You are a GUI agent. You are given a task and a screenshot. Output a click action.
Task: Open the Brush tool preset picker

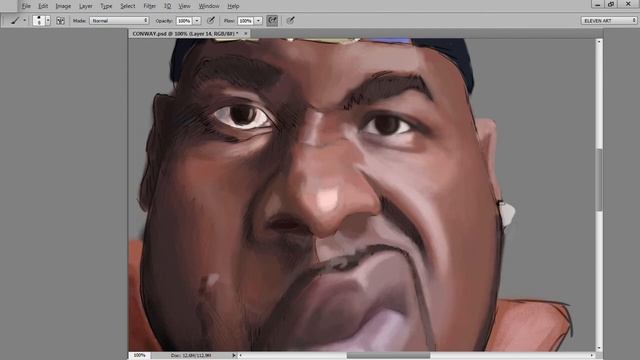coord(15,20)
